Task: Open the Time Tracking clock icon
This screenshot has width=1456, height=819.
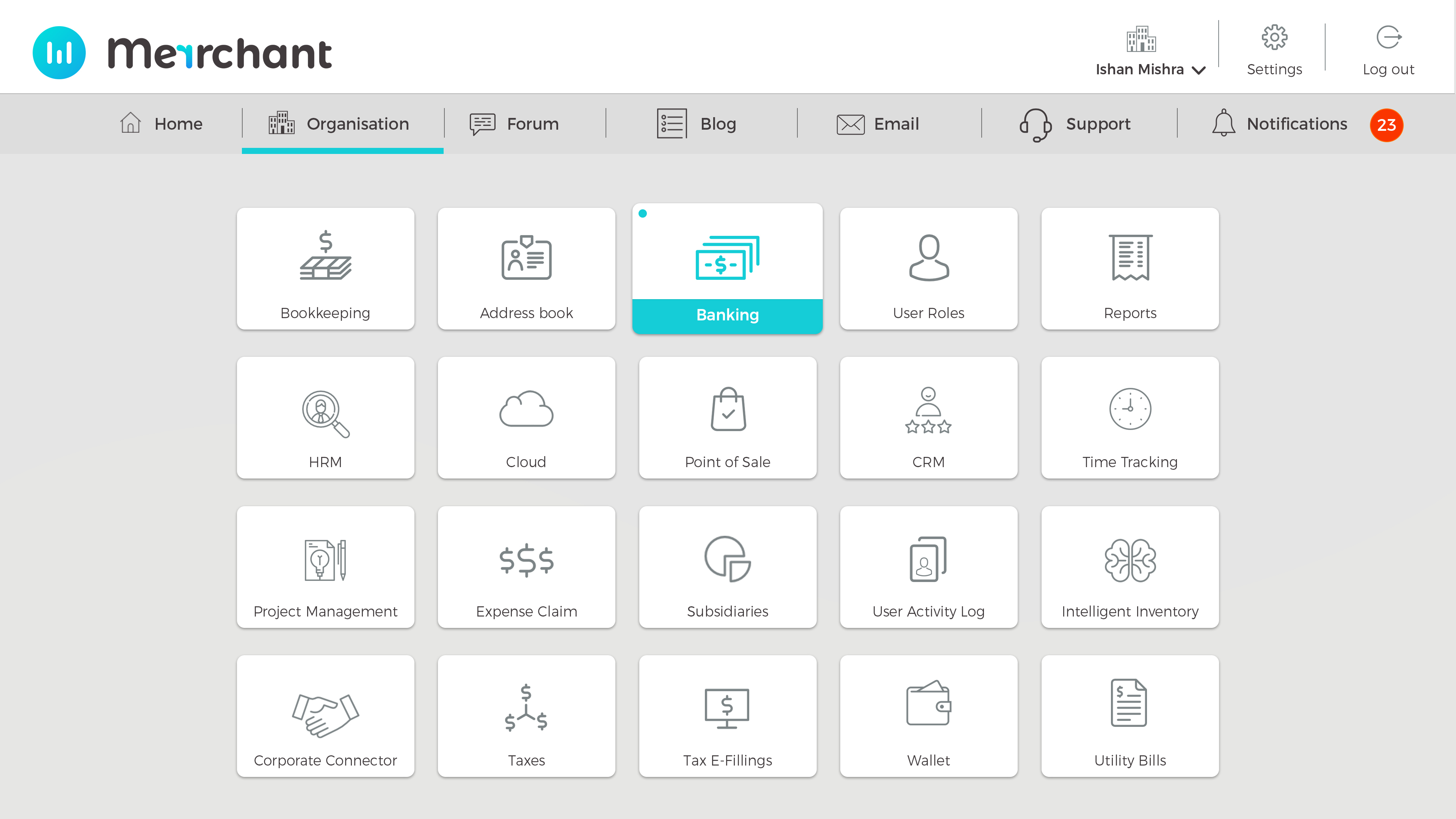Action: pyautogui.click(x=1130, y=409)
